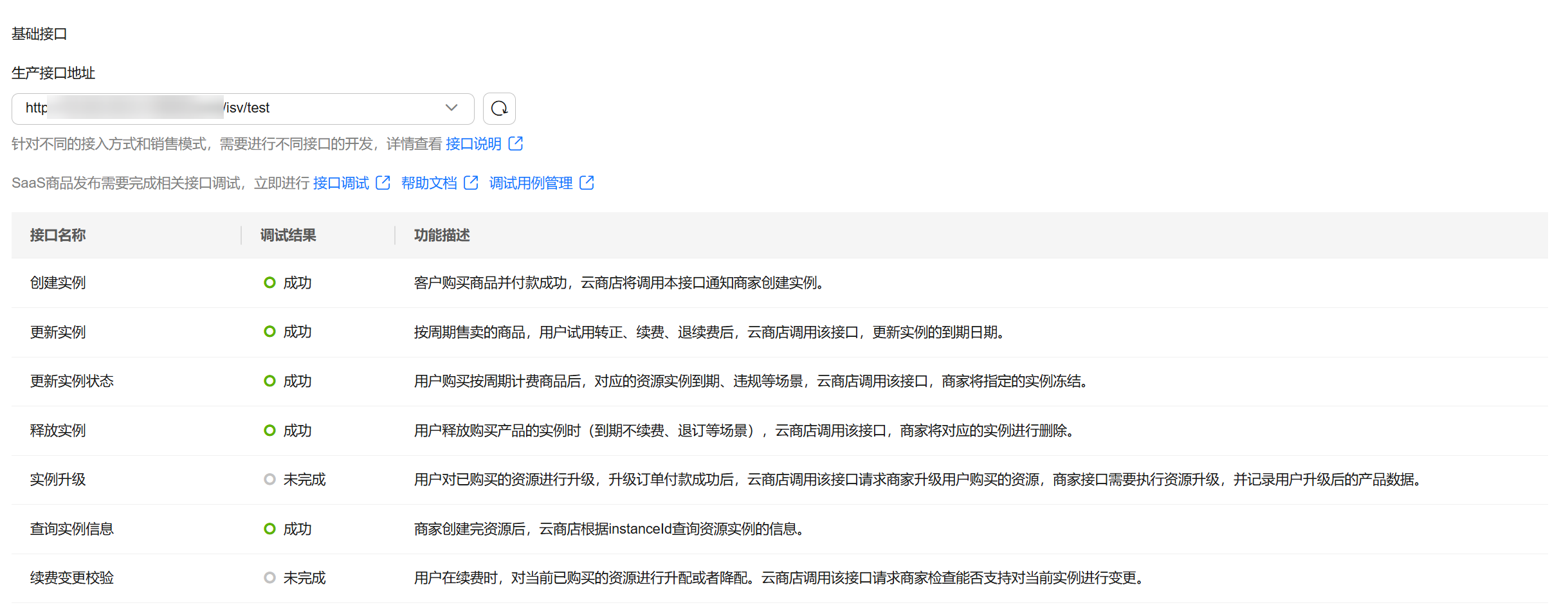Click the success status dot for 查询实例信息
The width and height of the screenshot is (1568, 614).
pos(269,528)
